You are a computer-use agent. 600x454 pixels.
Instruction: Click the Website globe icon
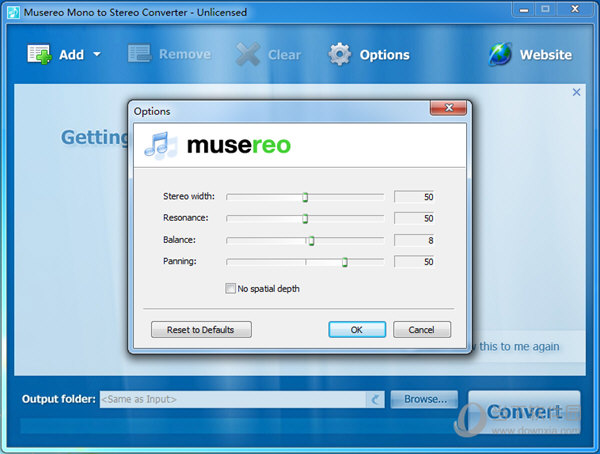tap(500, 54)
